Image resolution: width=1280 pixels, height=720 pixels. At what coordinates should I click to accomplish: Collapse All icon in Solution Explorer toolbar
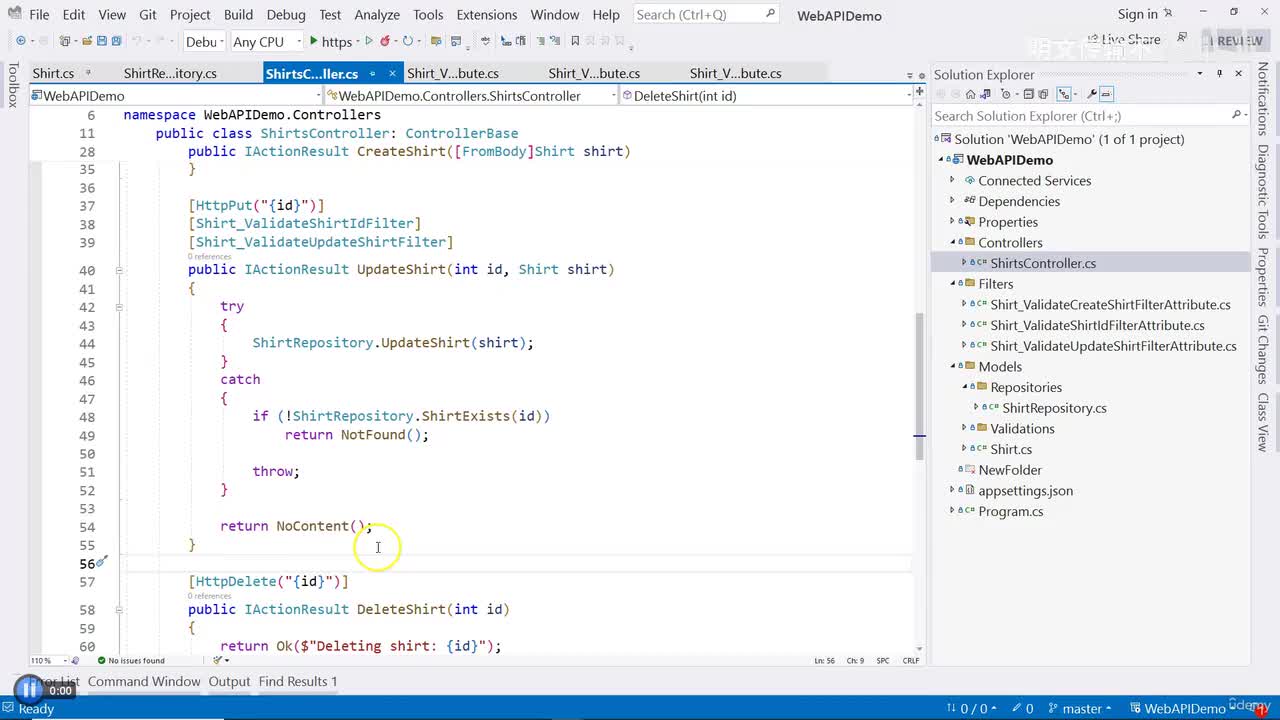(1031, 94)
